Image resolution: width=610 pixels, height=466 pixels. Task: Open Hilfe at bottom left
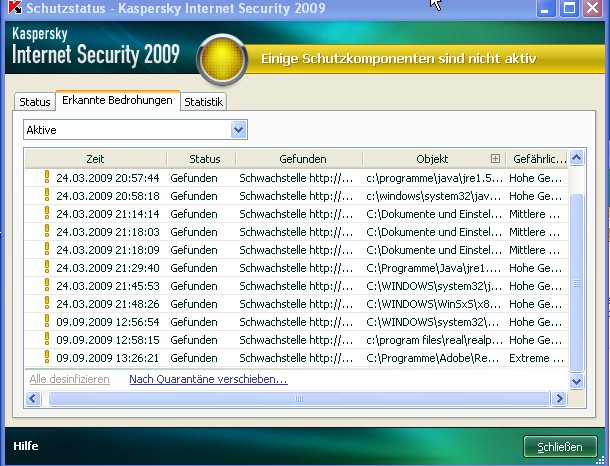coord(26,446)
